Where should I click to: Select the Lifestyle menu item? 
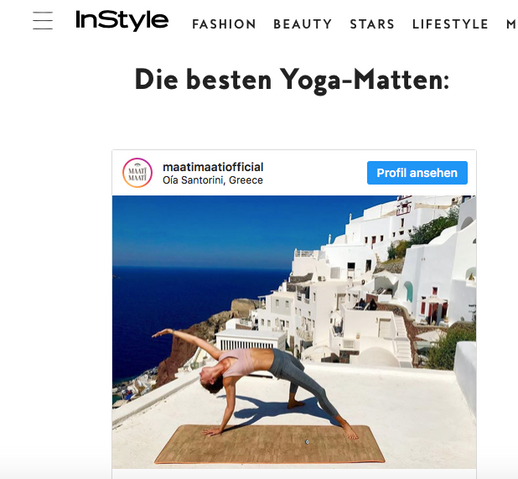point(450,24)
